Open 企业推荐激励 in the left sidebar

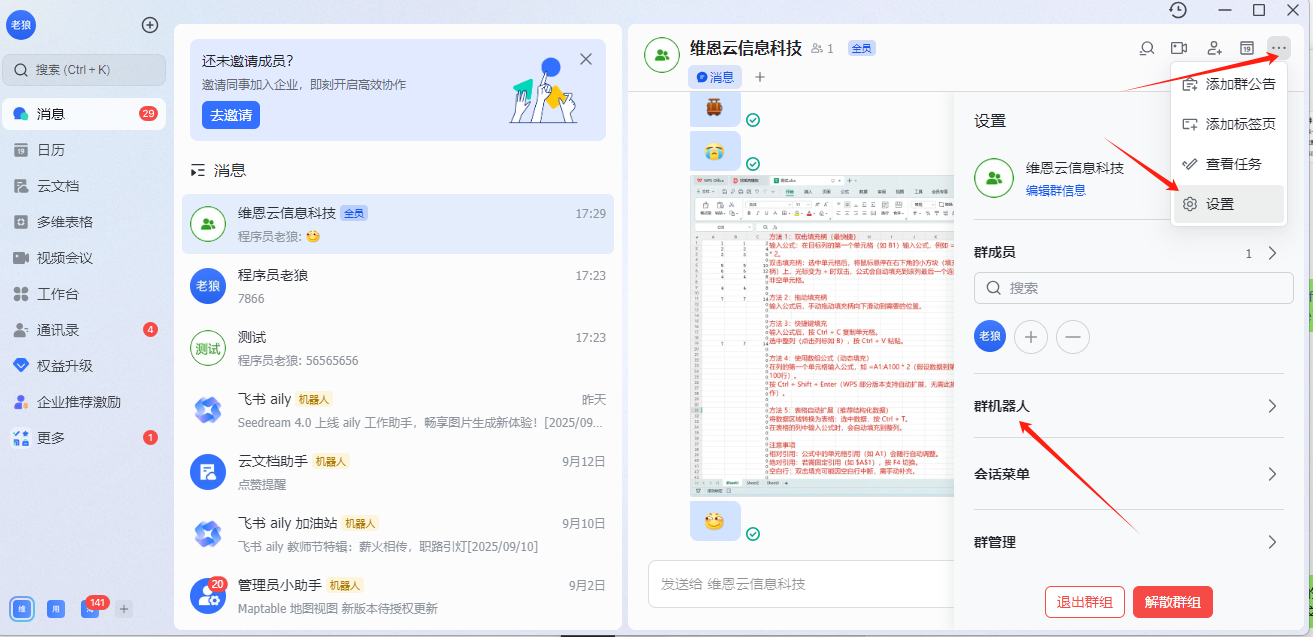point(84,402)
